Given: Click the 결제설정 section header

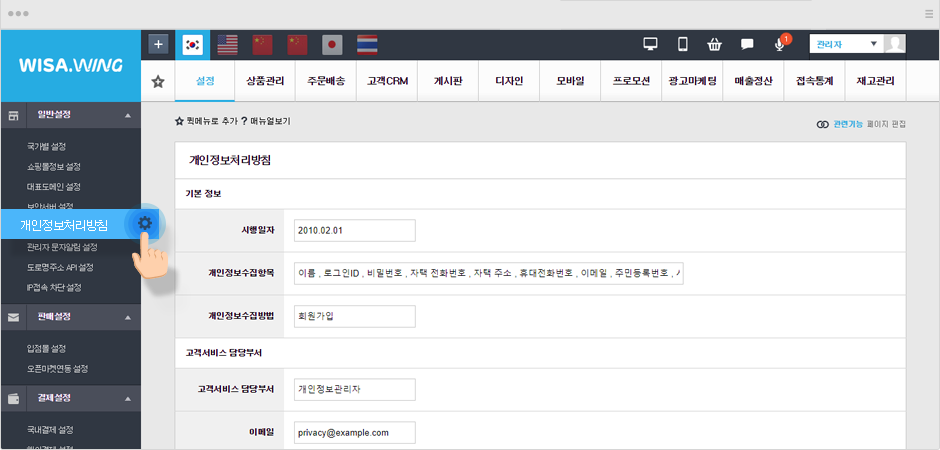Looking at the screenshot, I should 71,398.
